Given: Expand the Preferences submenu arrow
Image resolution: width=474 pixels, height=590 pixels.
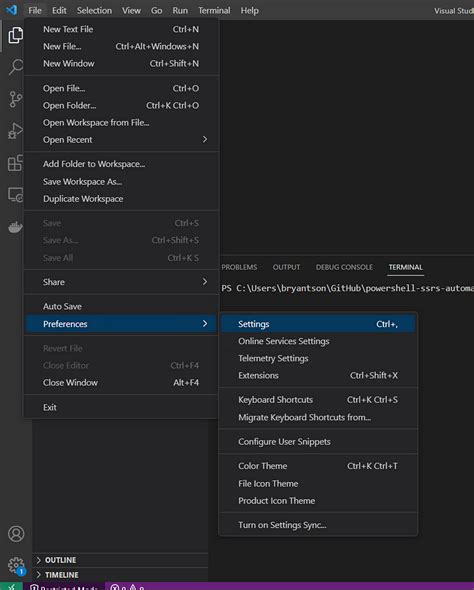Looking at the screenshot, I should 205,324.
